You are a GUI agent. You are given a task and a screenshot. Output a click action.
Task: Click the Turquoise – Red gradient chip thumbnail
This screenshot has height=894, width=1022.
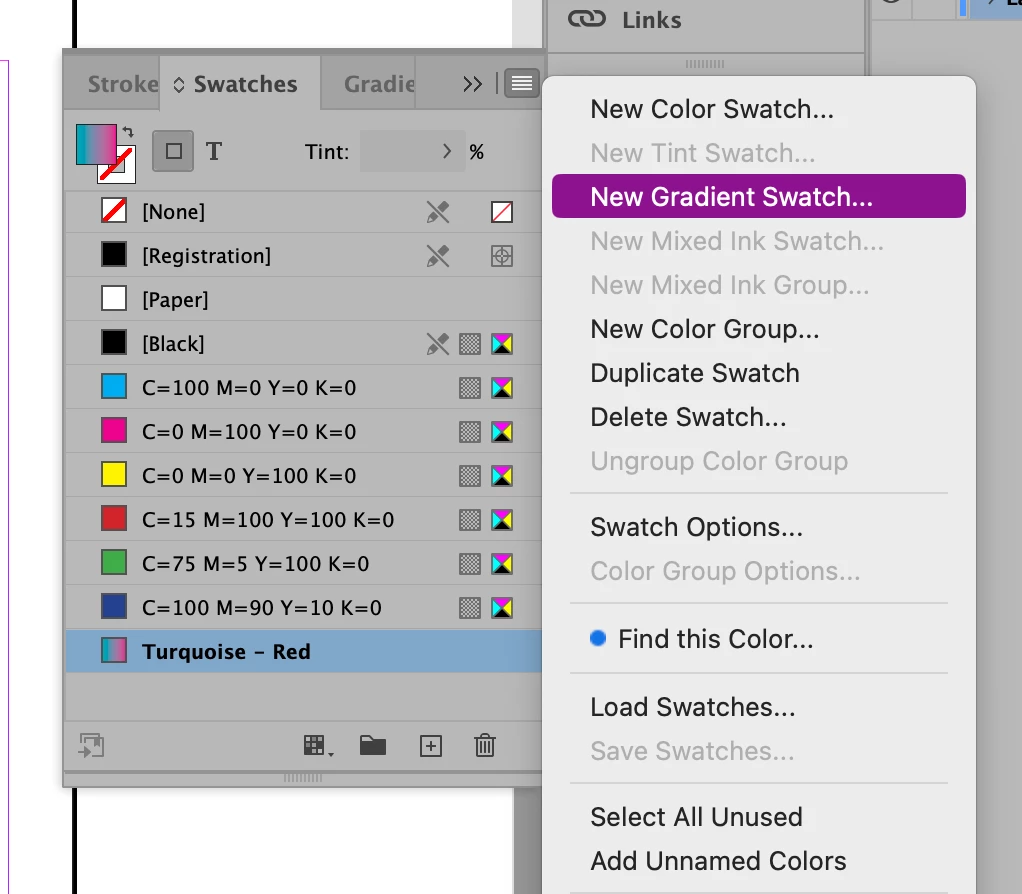pos(113,652)
